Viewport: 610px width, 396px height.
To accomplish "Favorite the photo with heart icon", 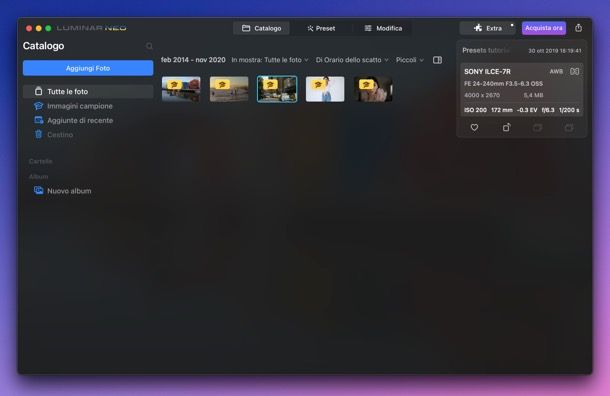I will (x=474, y=127).
